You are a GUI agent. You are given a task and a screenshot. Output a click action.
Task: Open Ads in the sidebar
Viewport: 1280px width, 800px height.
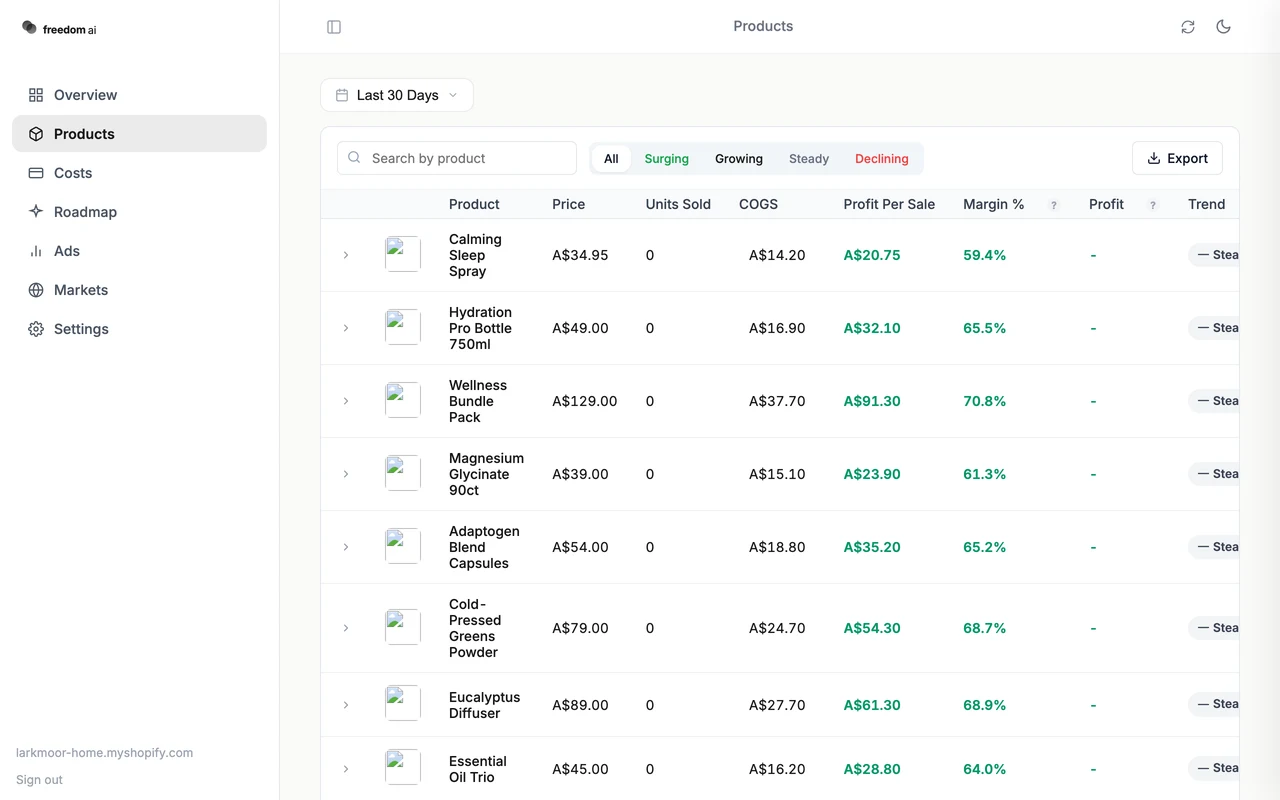pos(139,251)
